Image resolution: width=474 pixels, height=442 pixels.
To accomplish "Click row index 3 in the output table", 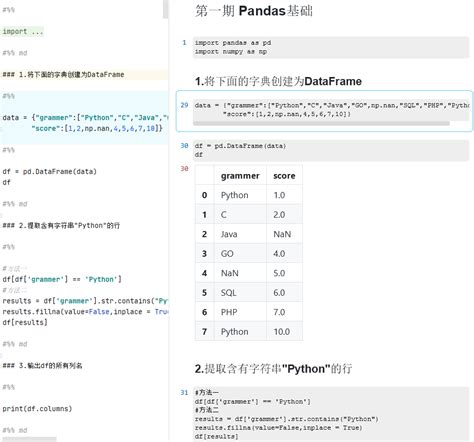I will [204, 254].
